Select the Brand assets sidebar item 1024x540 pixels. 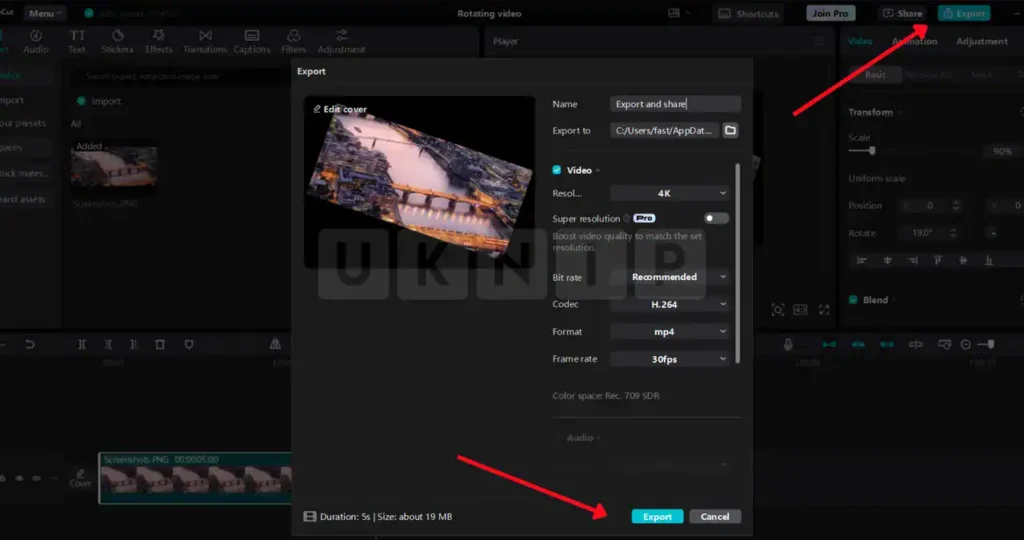(23, 199)
